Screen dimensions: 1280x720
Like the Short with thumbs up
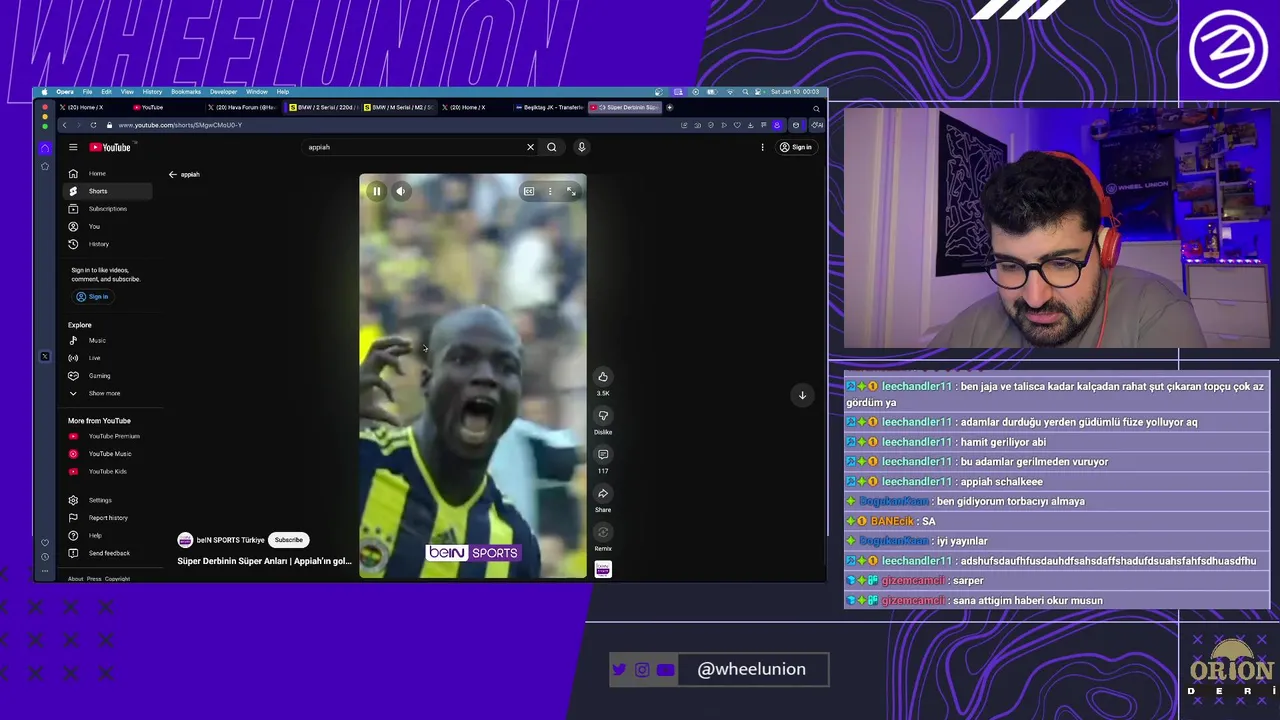[603, 377]
